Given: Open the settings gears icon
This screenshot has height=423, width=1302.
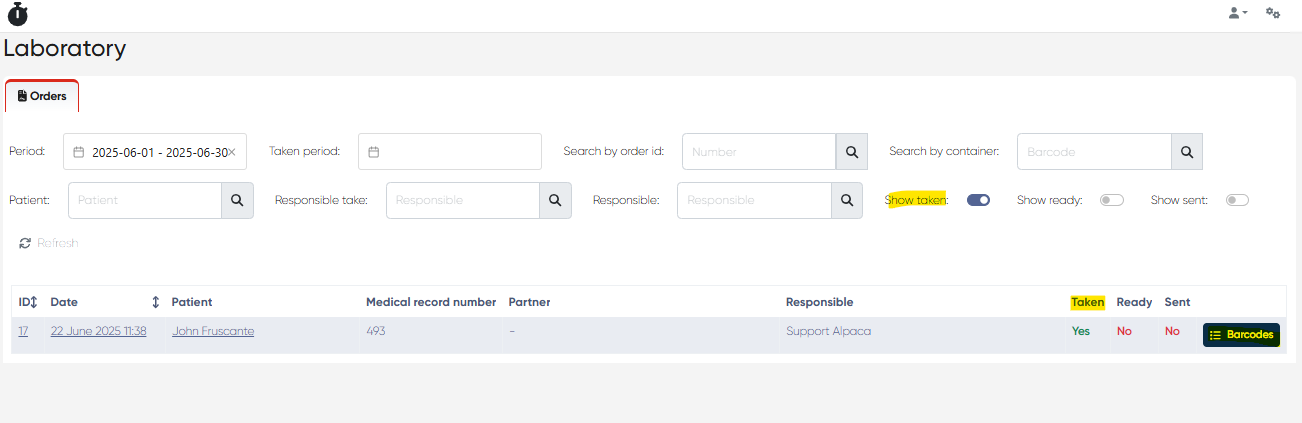Looking at the screenshot, I should 1273,13.
